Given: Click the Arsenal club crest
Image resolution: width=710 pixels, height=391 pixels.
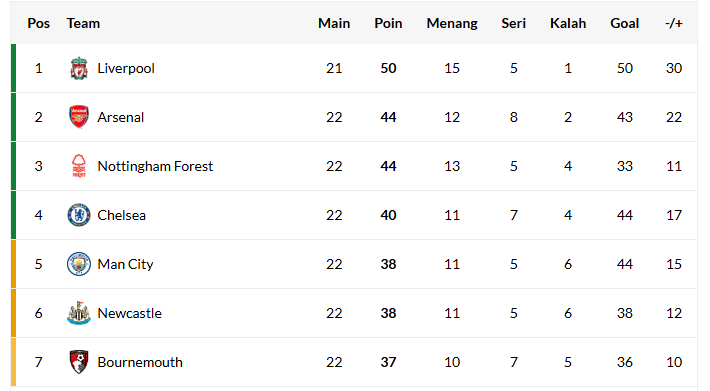Looking at the screenshot, I should [x=79, y=117].
